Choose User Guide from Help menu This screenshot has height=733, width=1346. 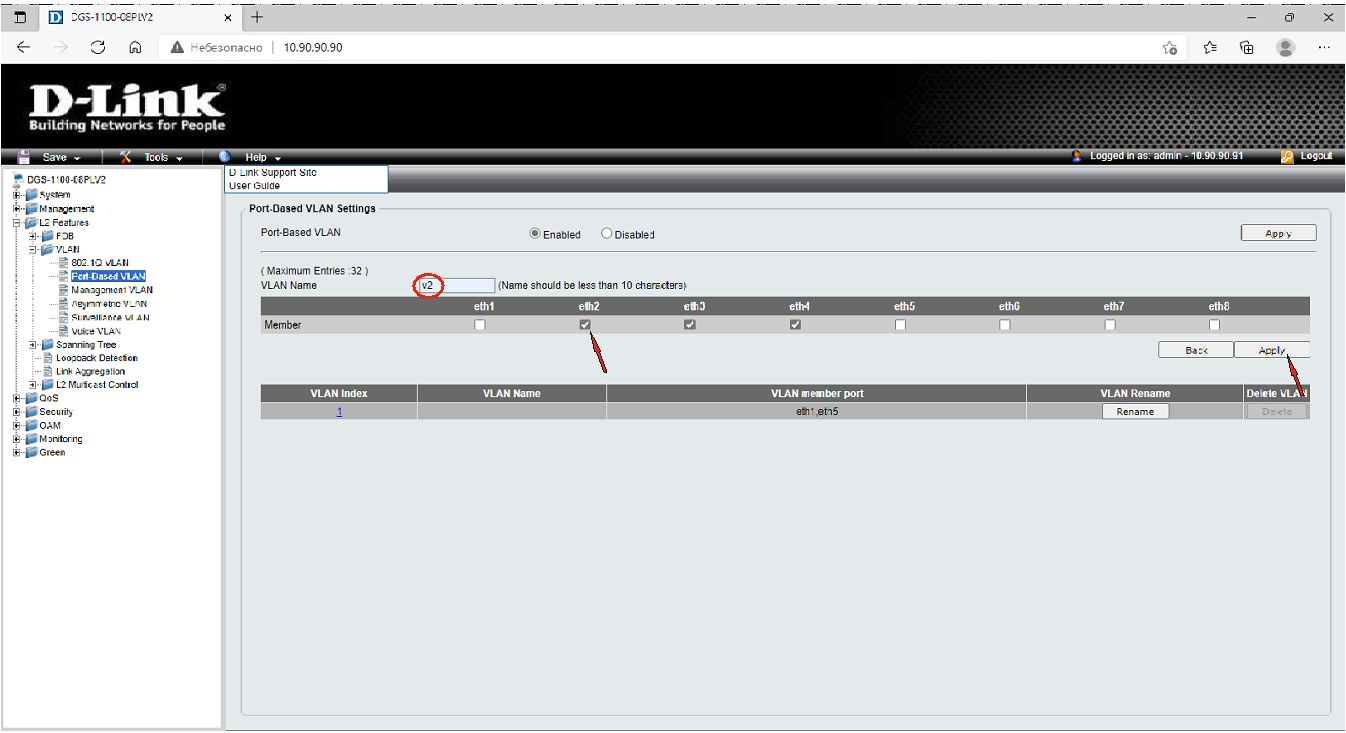point(255,186)
